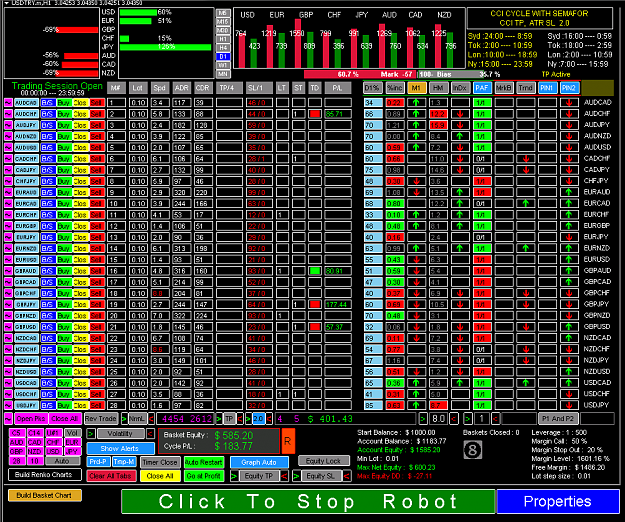Click the orange R reset button
This screenshot has width=625, height=522.
[288, 441]
